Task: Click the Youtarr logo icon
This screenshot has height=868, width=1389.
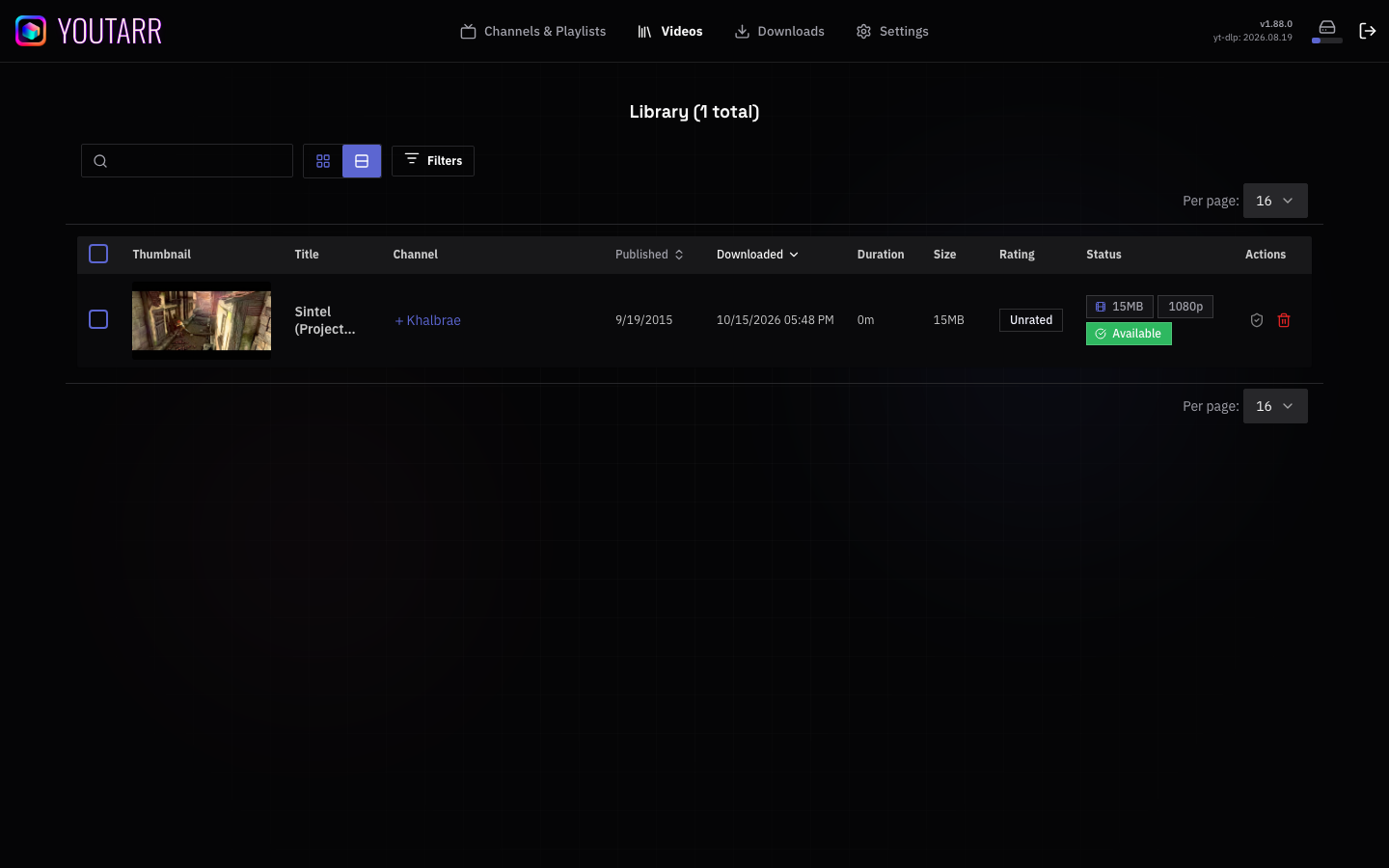Action: click(x=31, y=31)
